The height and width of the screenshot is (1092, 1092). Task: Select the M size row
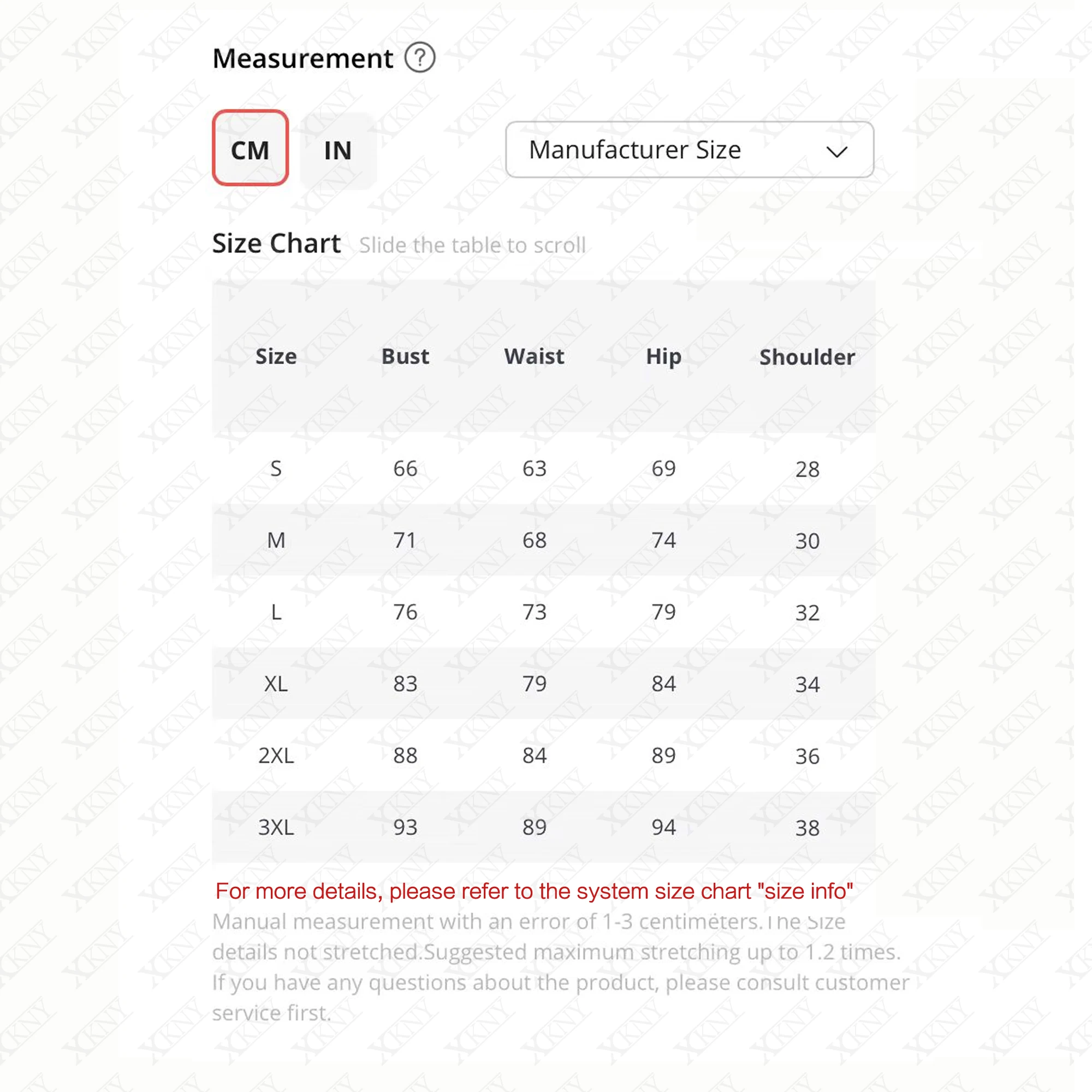coord(276,541)
